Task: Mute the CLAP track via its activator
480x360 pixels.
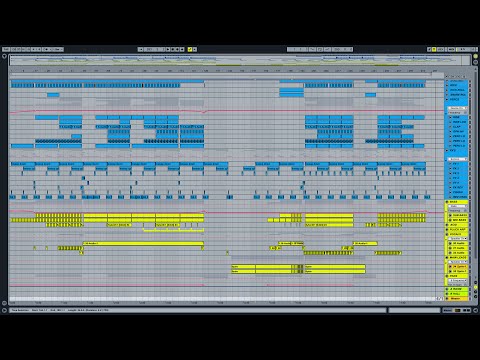Action: 470,127
